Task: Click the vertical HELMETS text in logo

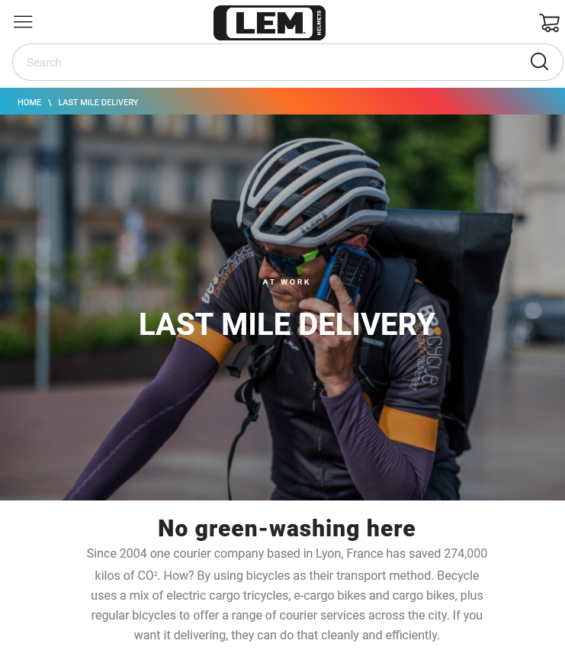Action: click(x=319, y=23)
